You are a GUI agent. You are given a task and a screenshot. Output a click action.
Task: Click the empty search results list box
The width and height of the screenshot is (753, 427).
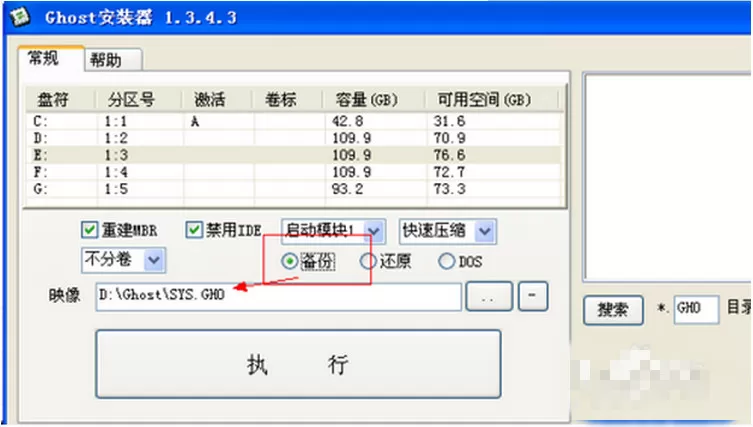pyautogui.click(x=668, y=177)
